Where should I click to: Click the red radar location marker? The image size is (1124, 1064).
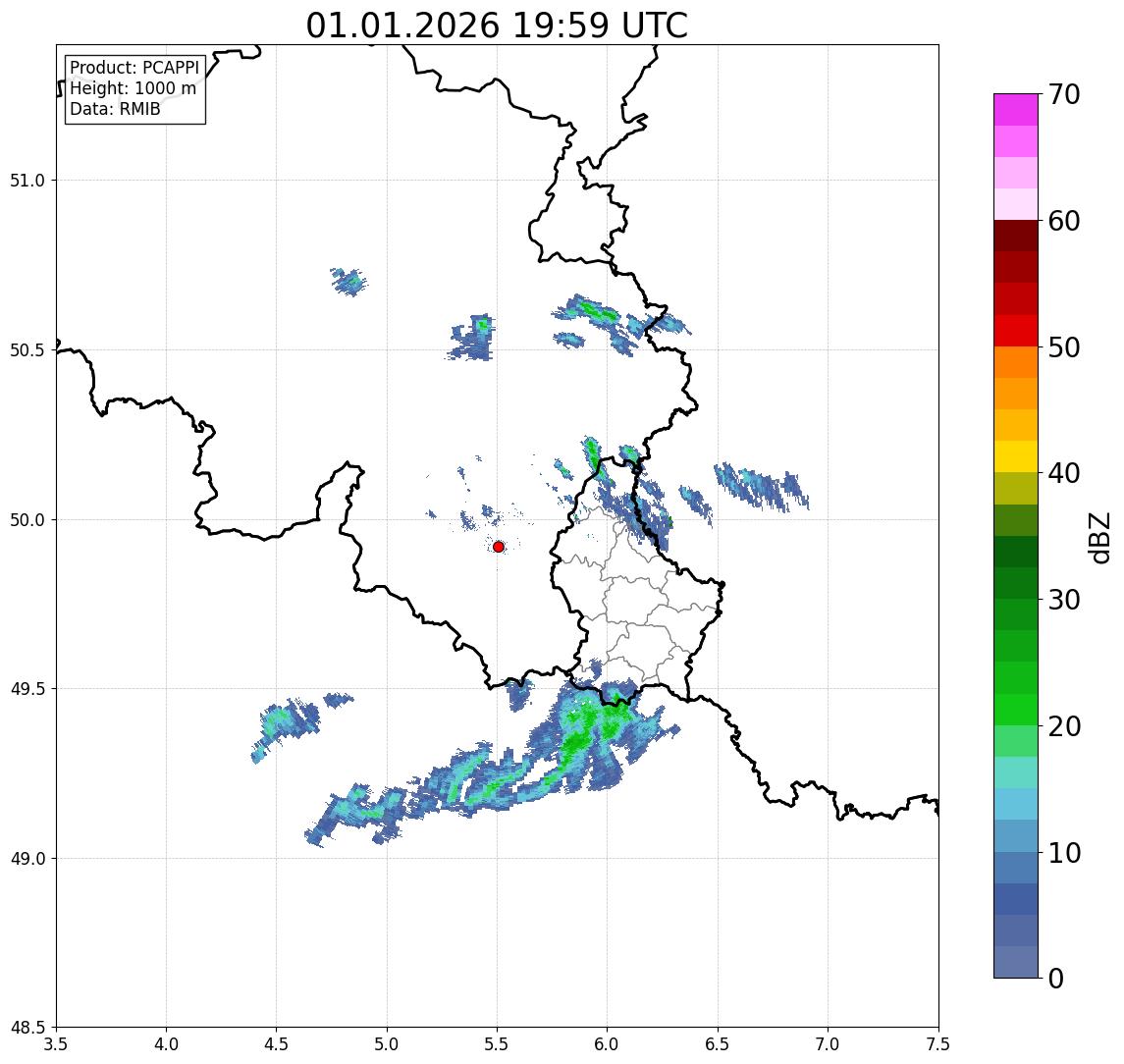499,547
